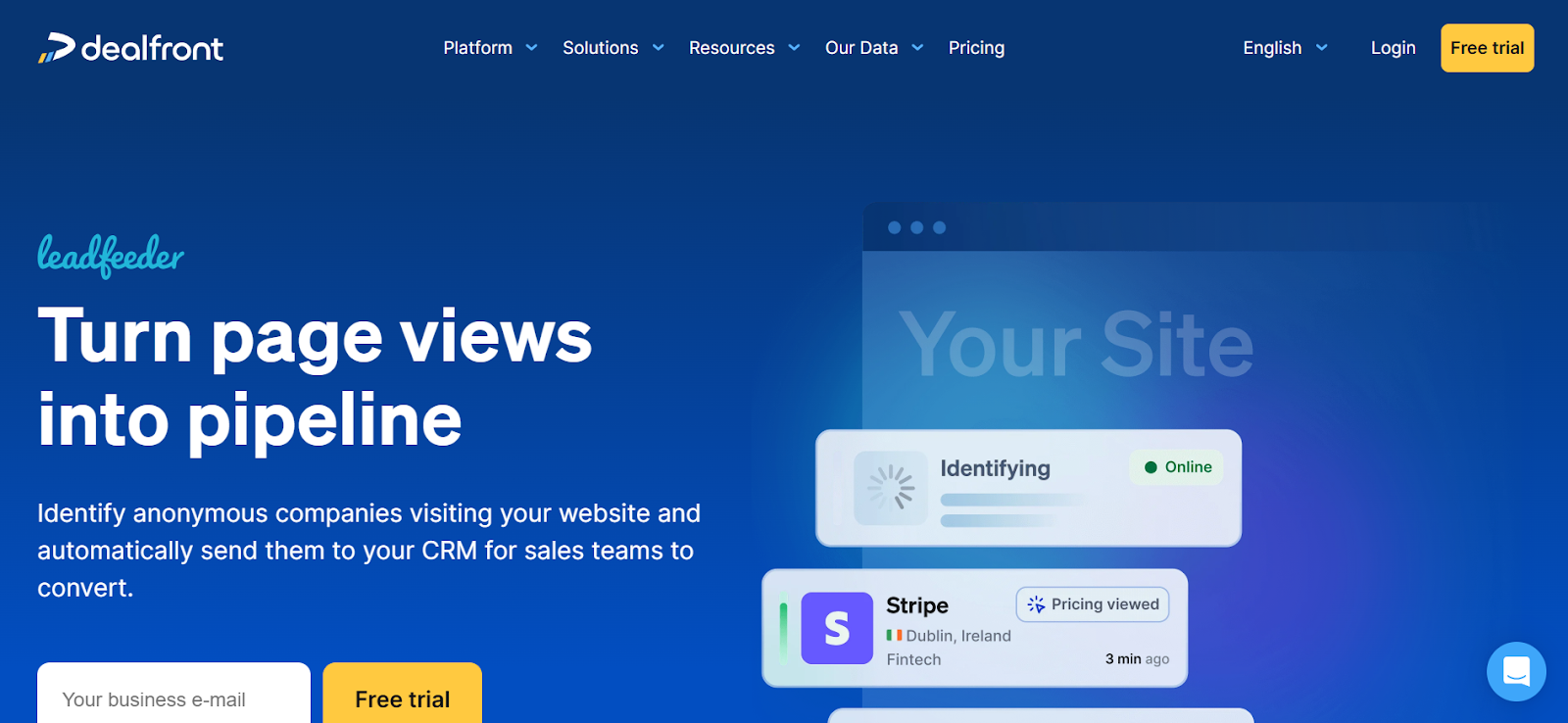This screenshot has width=1568, height=723.
Task: Click the Identifying card title
Action: (x=995, y=469)
